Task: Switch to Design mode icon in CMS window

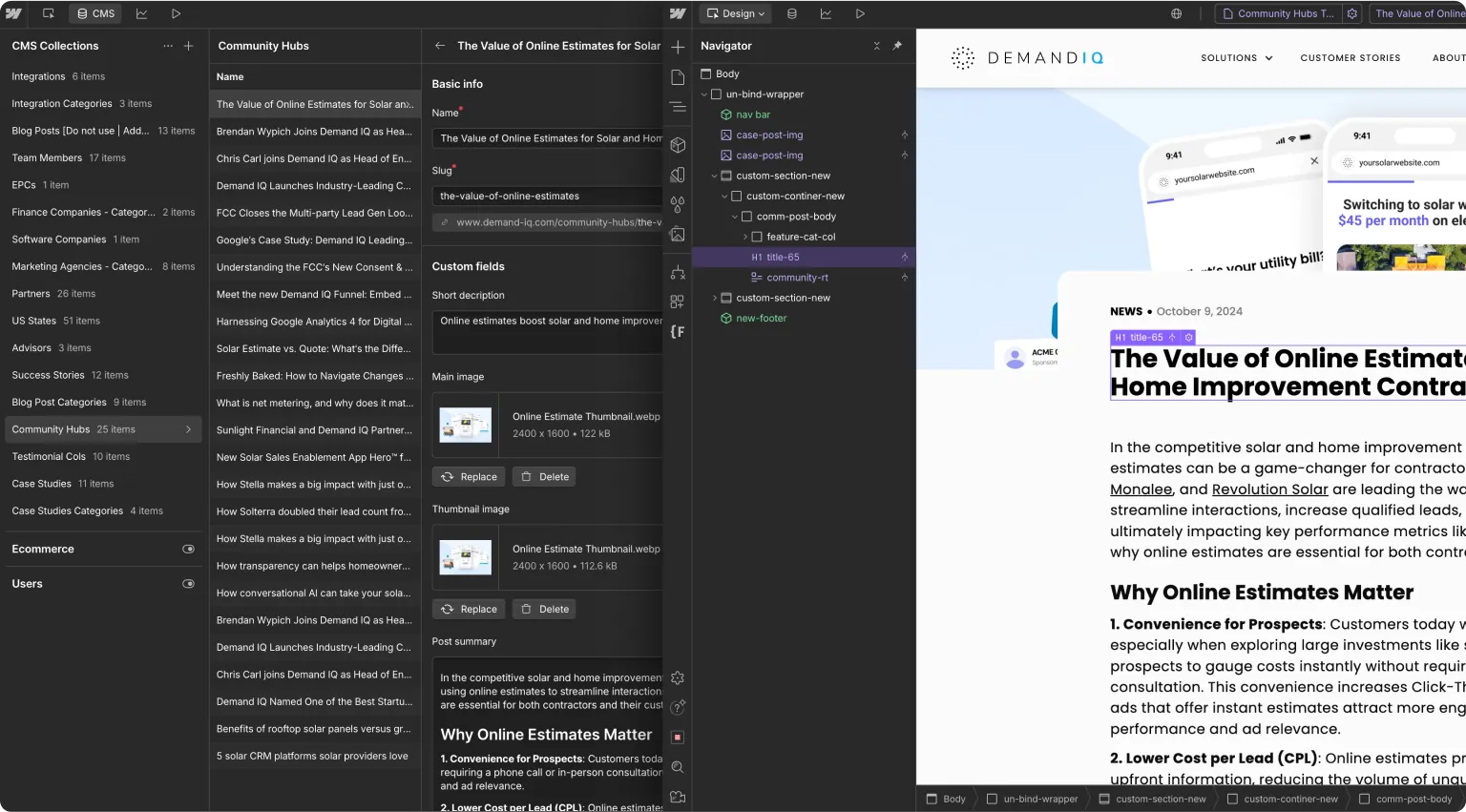Action: 49,13
